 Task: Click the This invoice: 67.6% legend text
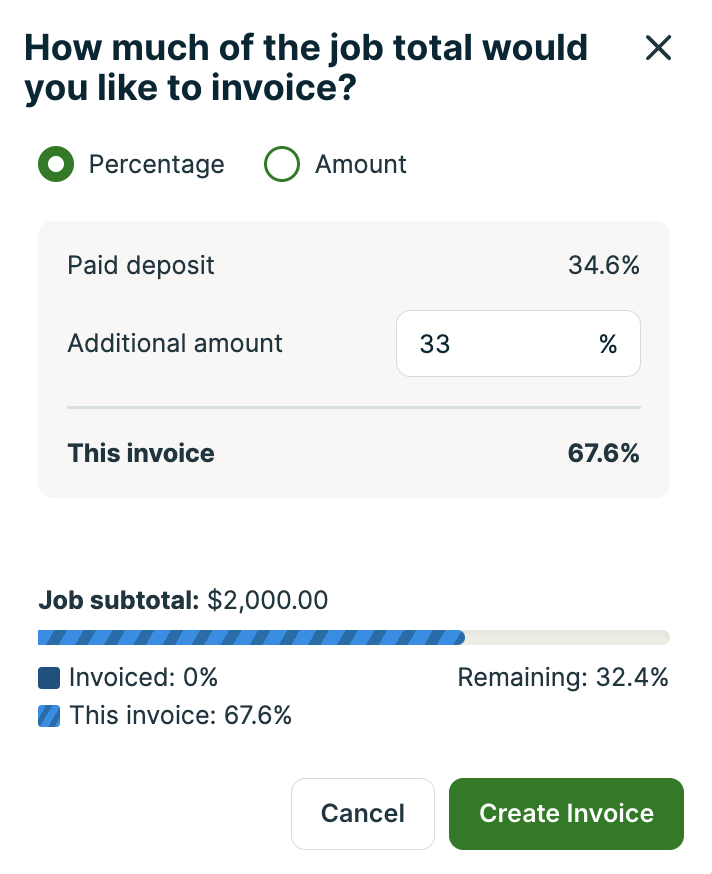coord(180,716)
